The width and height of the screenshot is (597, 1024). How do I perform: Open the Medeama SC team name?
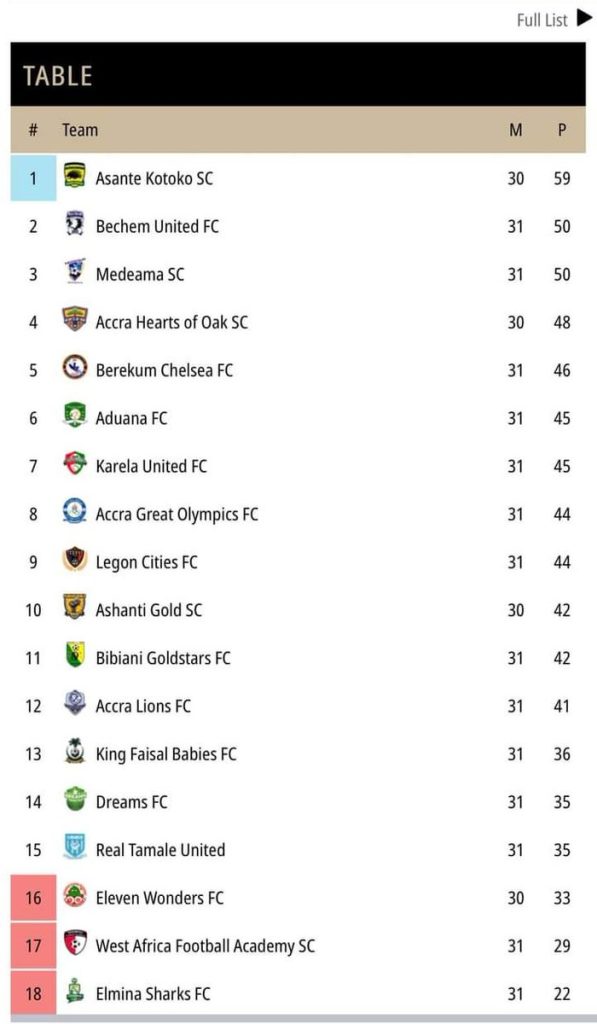point(140,274)
